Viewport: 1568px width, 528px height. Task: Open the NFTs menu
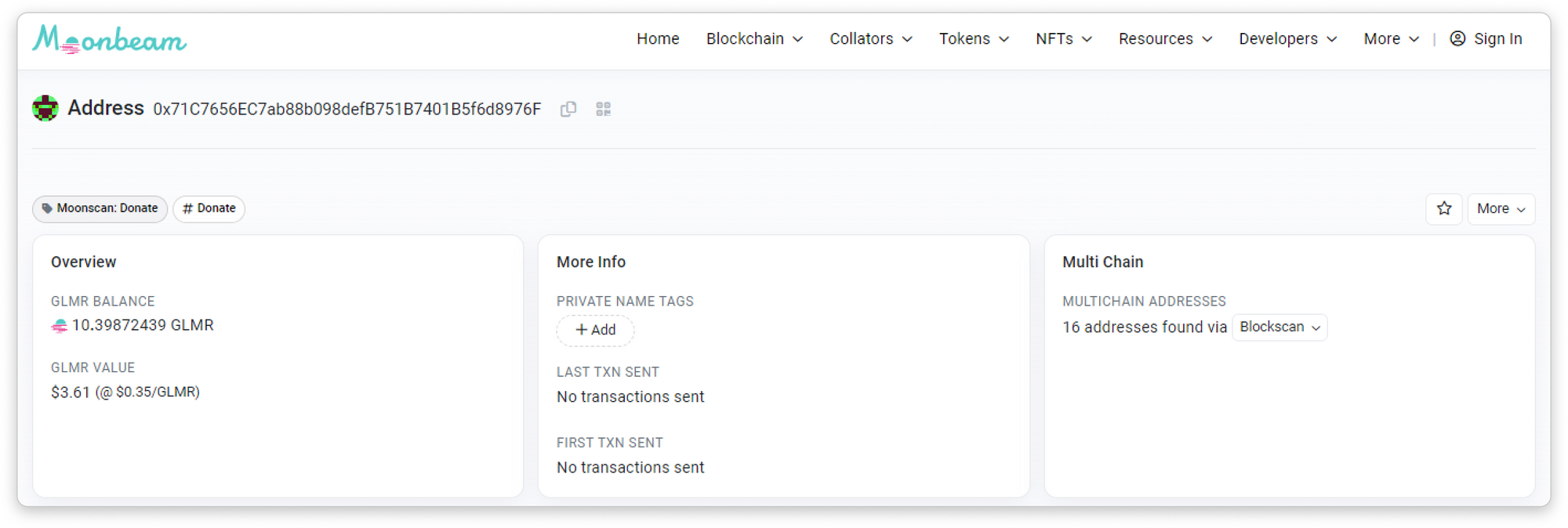tap(1064, 38)
